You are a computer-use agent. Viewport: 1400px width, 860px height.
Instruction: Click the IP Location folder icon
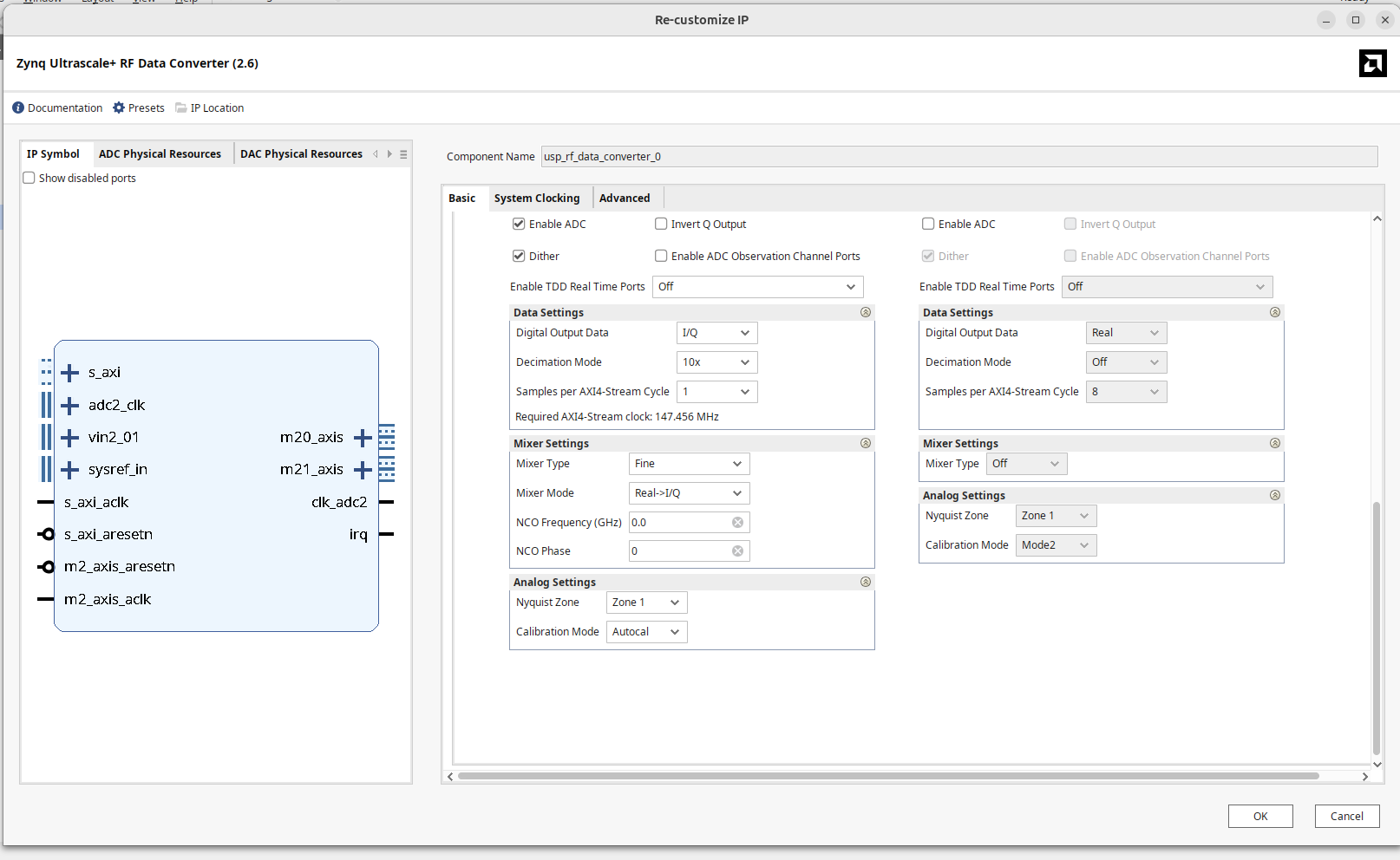181,108
